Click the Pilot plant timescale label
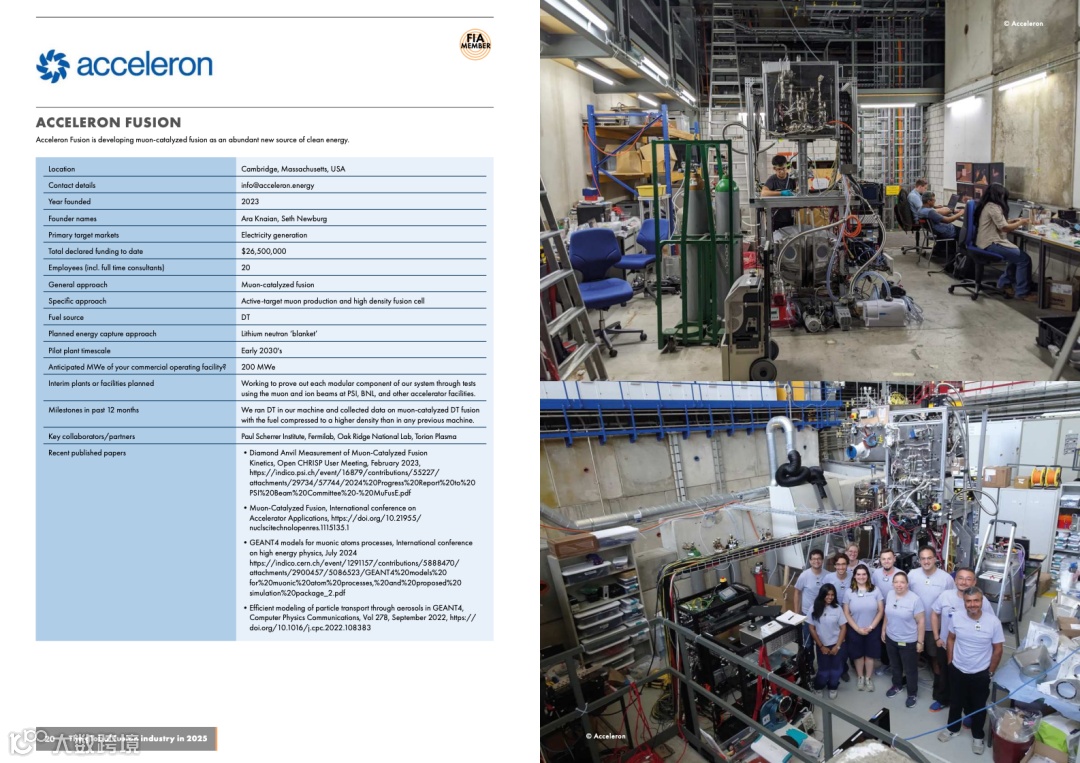This screenshot has height=763, width=1080. point(79,351)
